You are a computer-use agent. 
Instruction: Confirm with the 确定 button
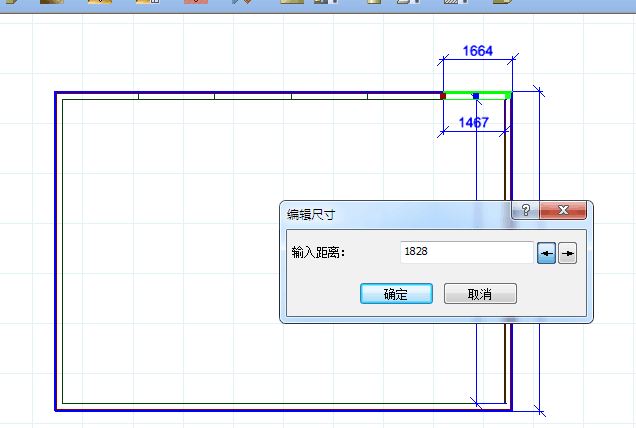(x=396, y=293)
